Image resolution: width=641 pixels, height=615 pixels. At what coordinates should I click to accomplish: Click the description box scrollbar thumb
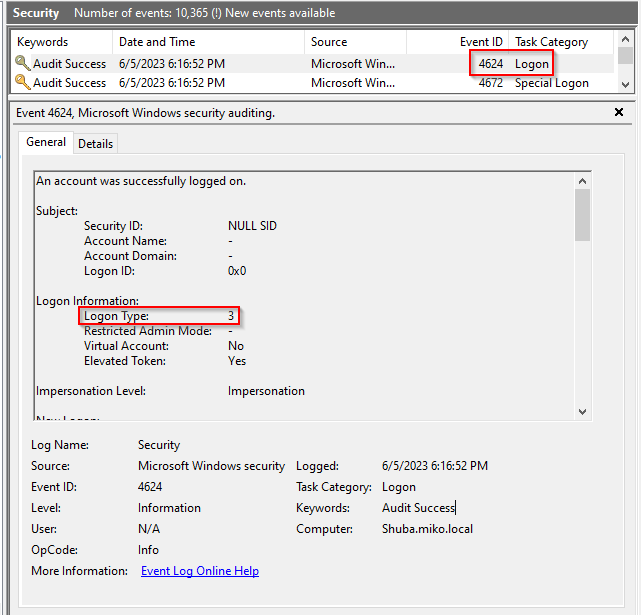[582, 215]
